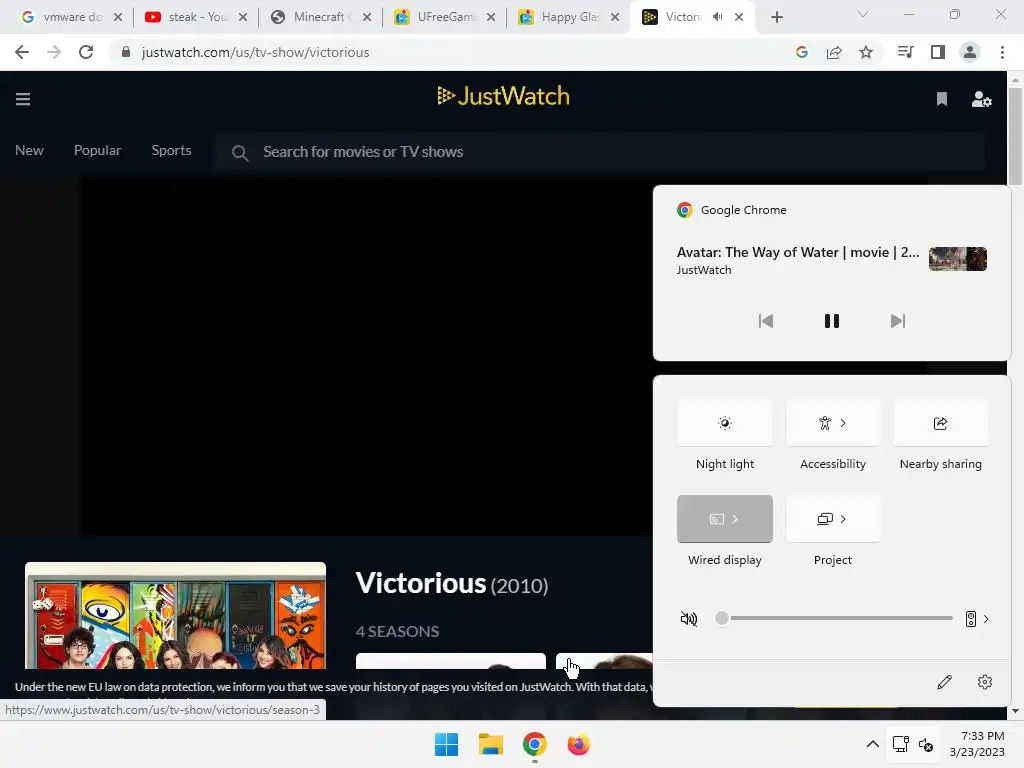
Task: Switch to the Minecraft tab
Action: click(x=320, y=17)
